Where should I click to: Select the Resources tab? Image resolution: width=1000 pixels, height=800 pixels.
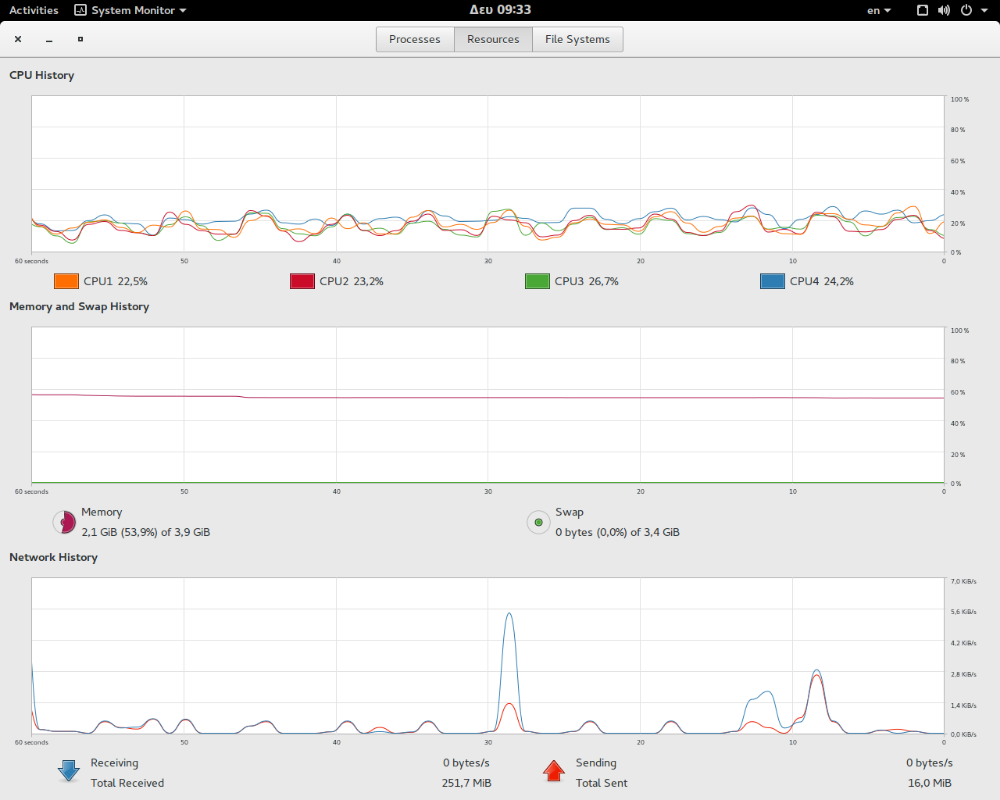pyautogui.click(x=493, y=39)
